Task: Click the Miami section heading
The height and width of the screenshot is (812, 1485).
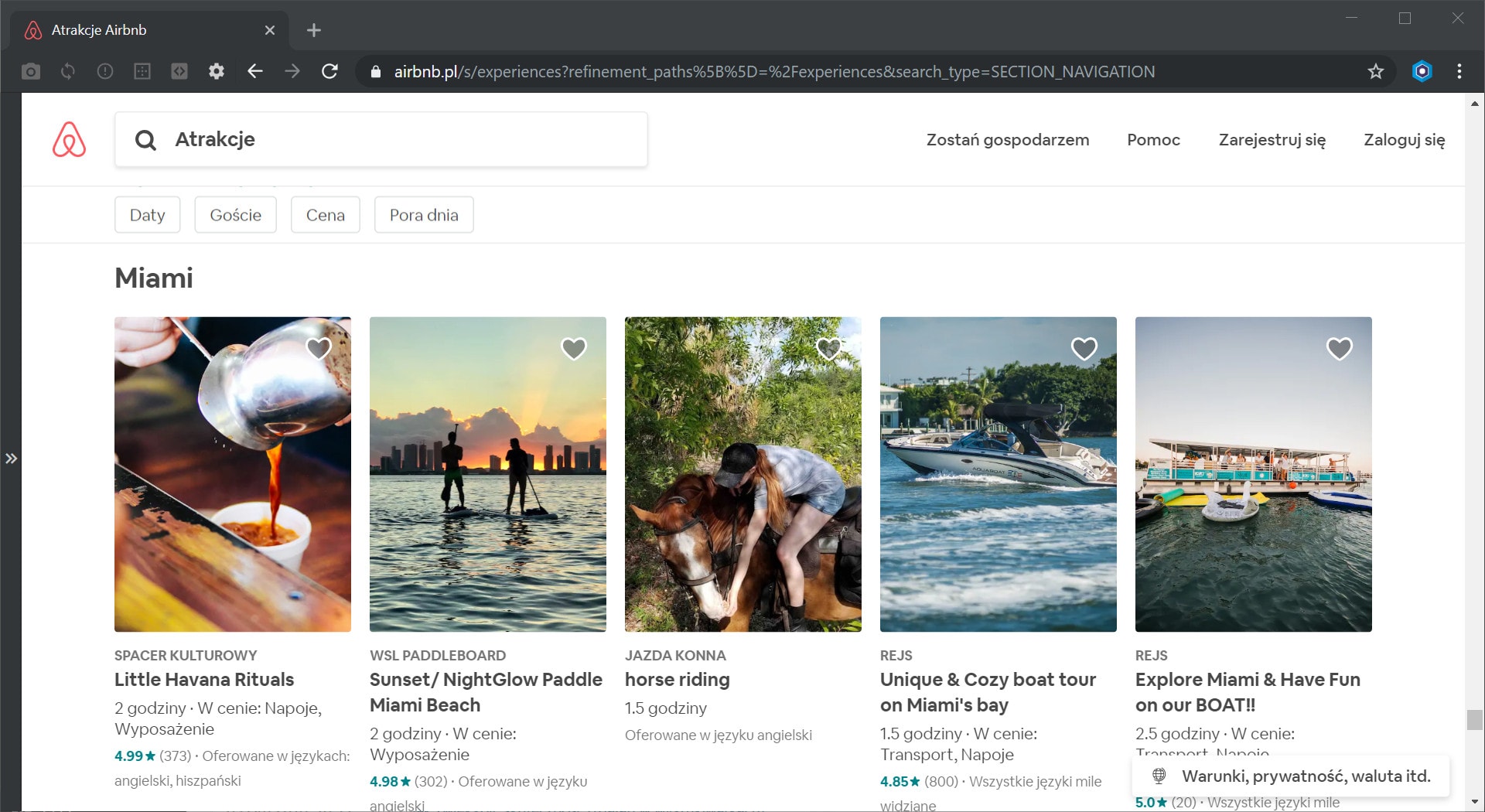Action: (154, 278)
